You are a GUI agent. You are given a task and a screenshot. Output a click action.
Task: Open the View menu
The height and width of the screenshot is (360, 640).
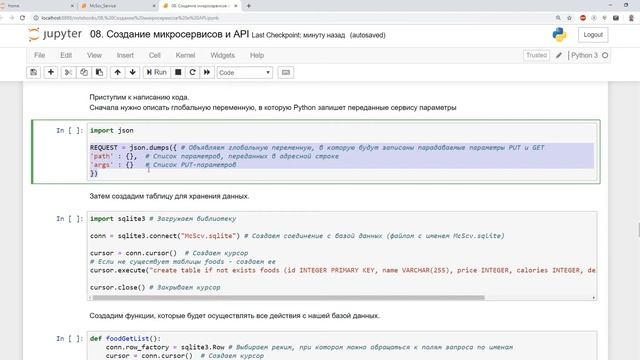[94, 55]
